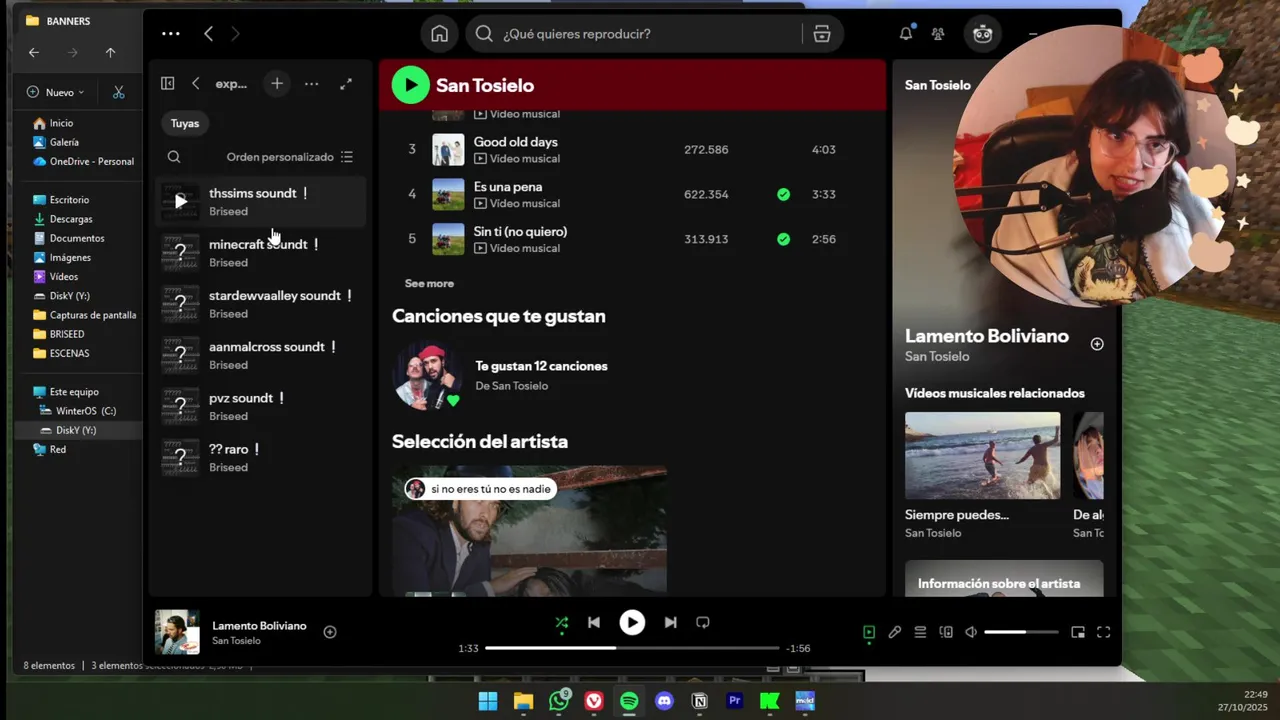Open 'Orden personalizado' sort dropdown

click(x=290, y=157)
